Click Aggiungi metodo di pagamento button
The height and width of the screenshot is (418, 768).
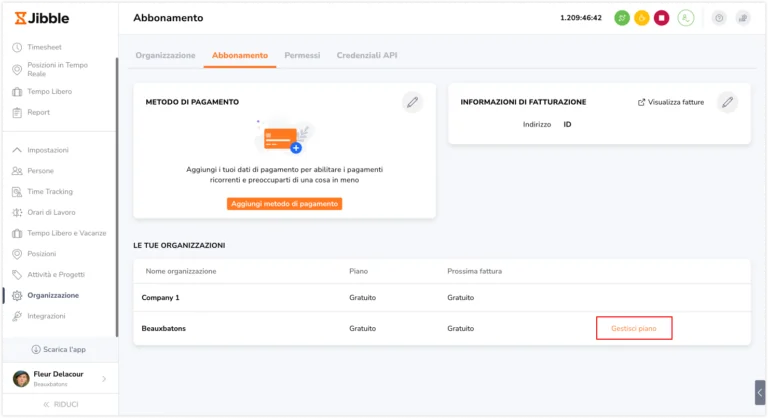(285, 204)
